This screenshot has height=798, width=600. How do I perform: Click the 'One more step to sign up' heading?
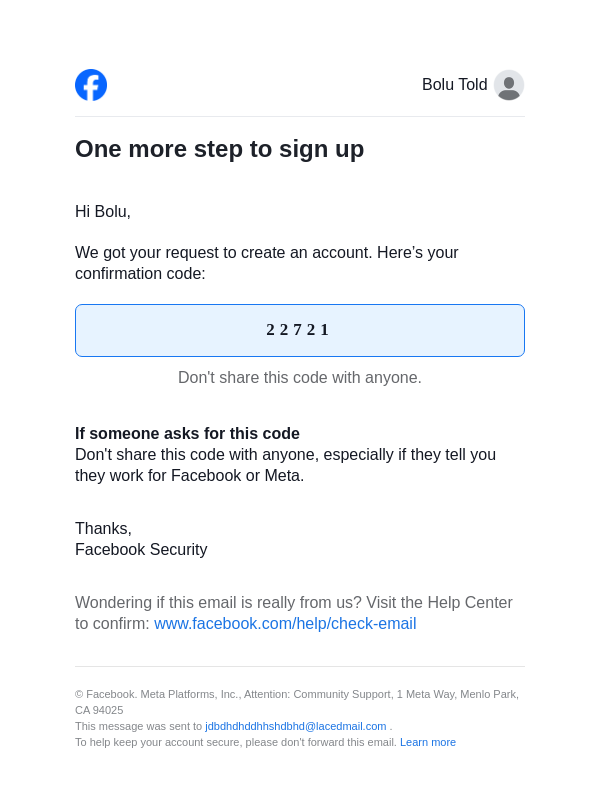pyautogui.click(x=219, y=149)
